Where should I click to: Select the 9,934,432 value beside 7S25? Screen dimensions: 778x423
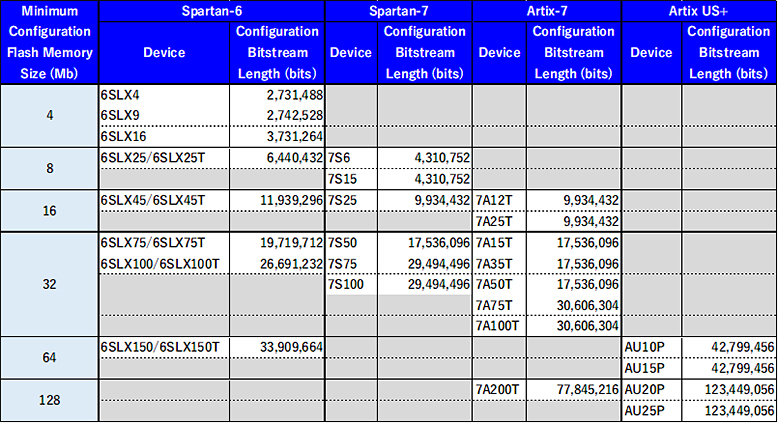tap(442, 200)
